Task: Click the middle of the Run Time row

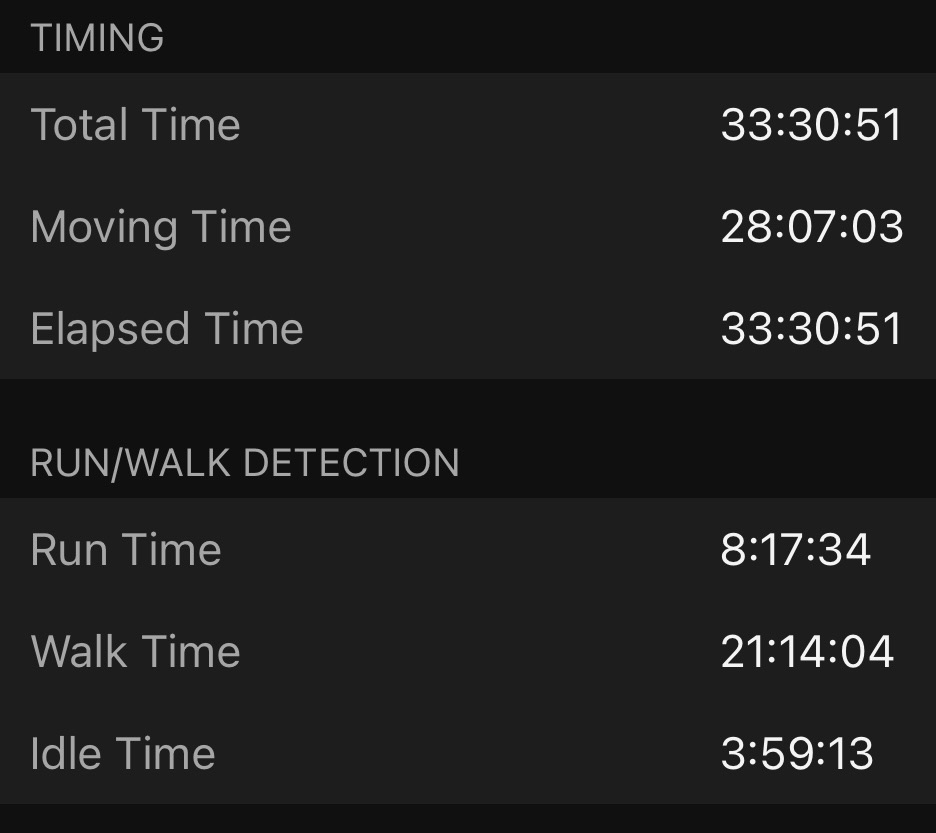Action: pos(468,550)
